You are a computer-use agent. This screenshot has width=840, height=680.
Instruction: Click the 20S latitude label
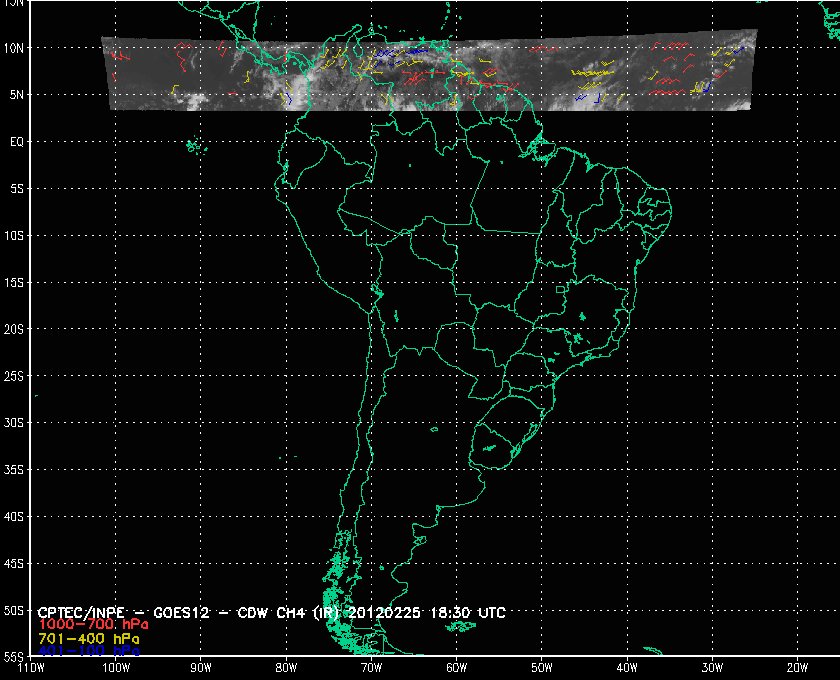(14, 329)
